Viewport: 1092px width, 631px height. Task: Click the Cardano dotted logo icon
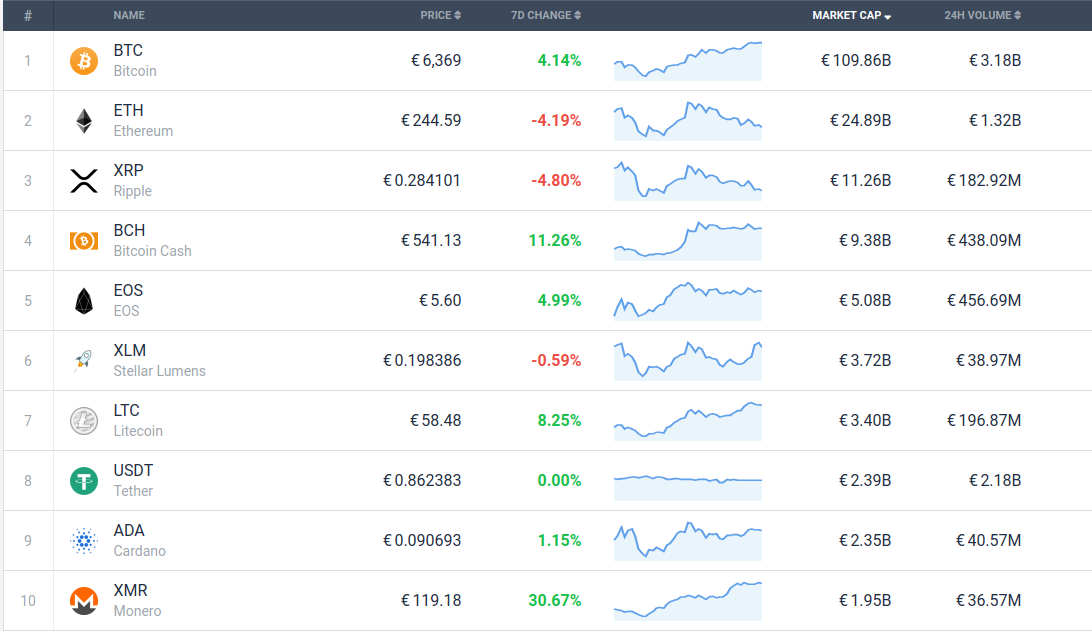[x=84, y=541]
